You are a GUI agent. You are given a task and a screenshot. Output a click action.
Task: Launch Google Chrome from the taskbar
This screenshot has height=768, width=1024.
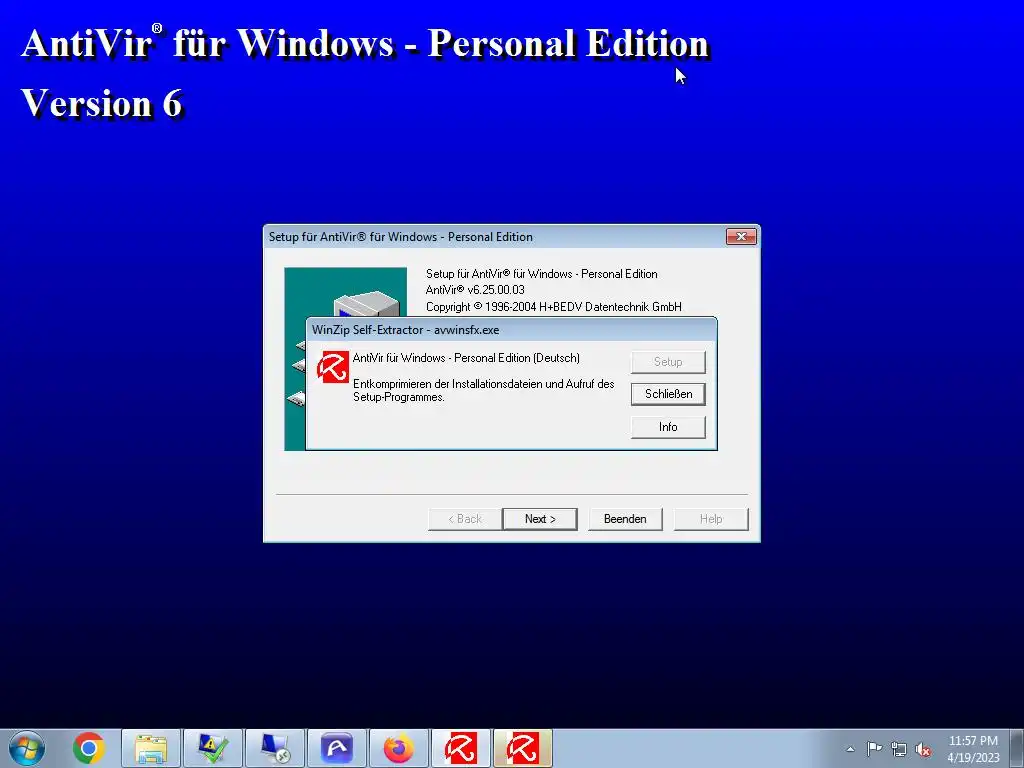[89, 748]
